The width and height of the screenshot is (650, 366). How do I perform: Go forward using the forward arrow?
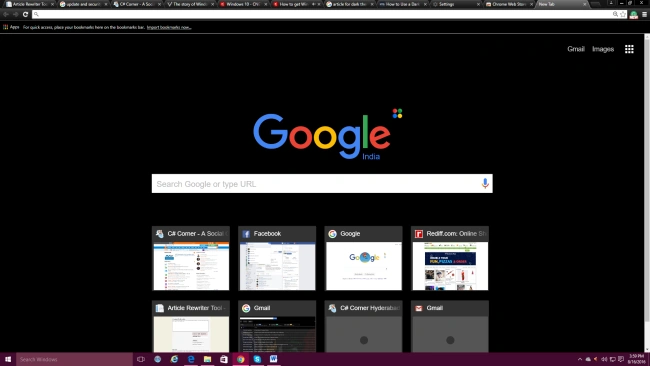16,15
